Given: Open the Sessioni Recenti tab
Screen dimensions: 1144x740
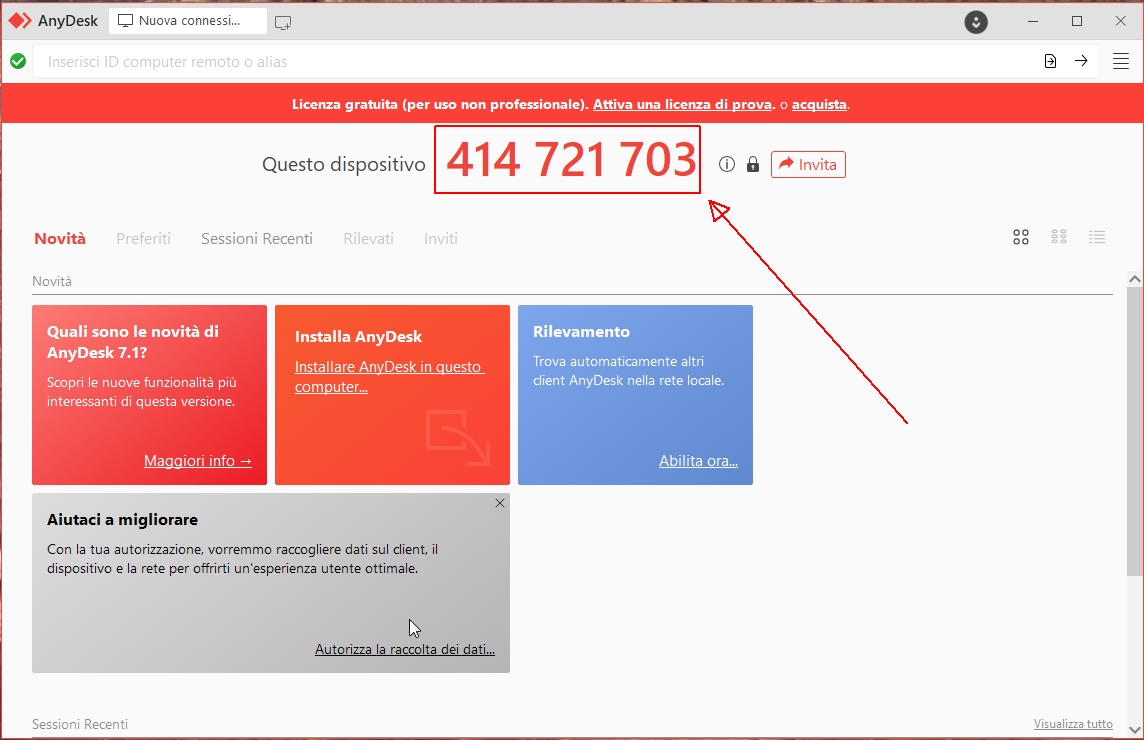Looking at the screenshot, I should click(257, 239).
